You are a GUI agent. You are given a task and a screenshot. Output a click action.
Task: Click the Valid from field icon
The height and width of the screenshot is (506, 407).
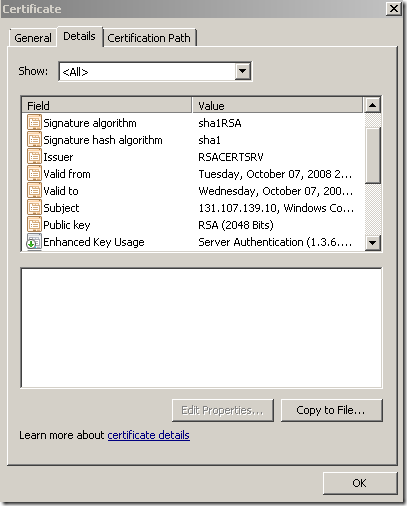tap(34, 174)
